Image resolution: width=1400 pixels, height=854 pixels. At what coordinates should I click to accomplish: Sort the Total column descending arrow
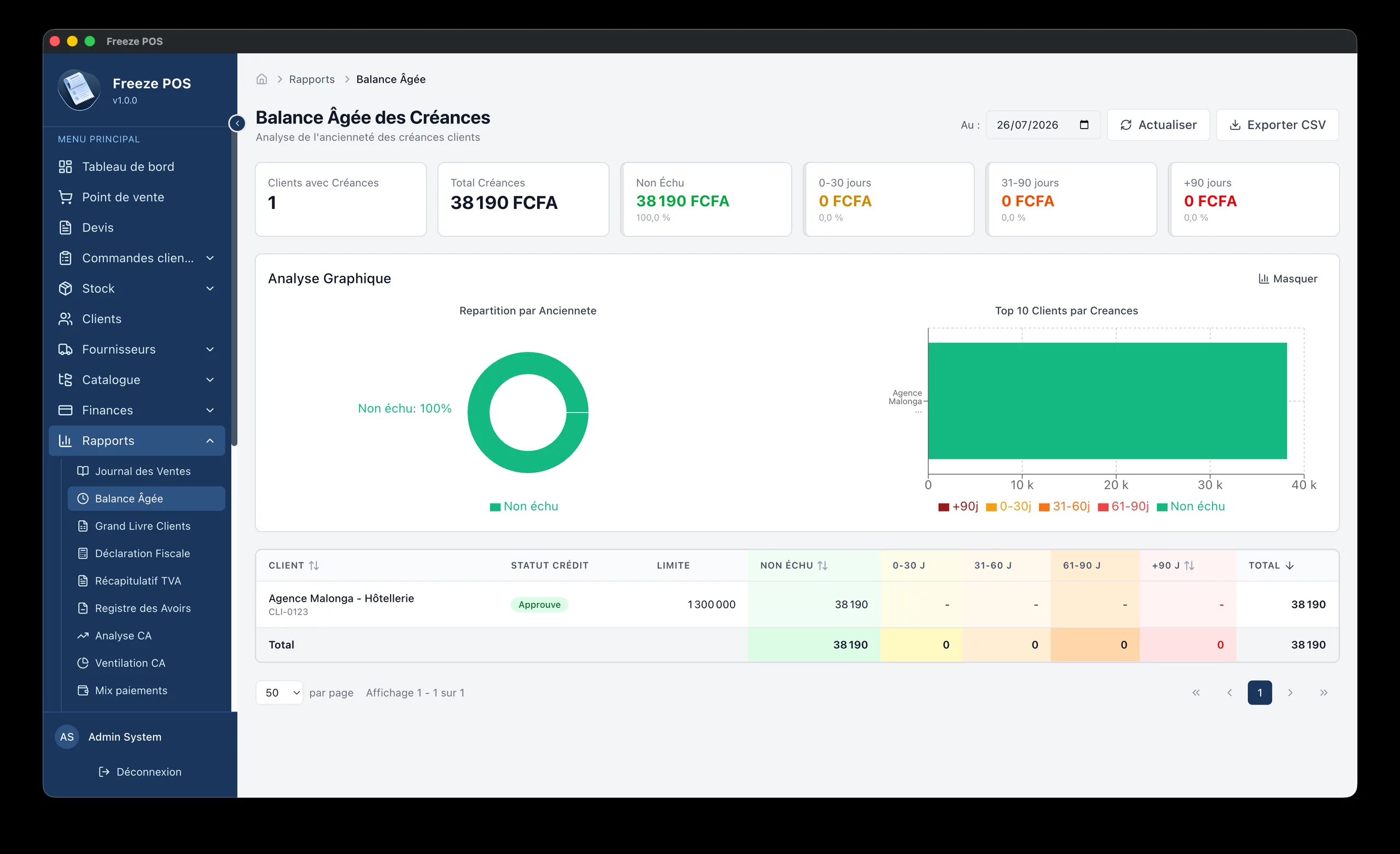click(1289, 565)
